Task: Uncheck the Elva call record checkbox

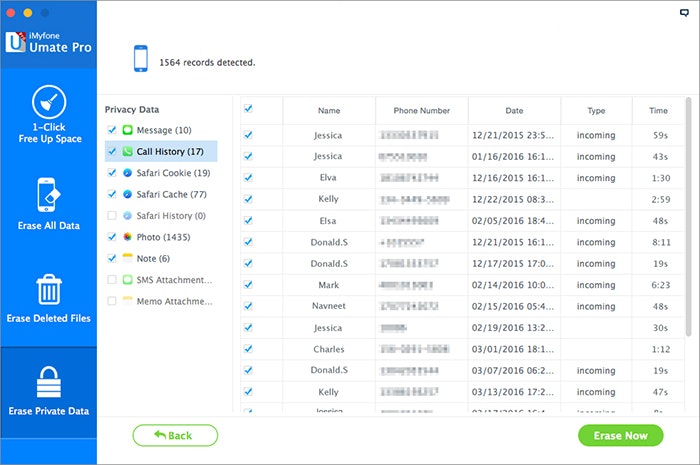Action: tap(248, 178)
